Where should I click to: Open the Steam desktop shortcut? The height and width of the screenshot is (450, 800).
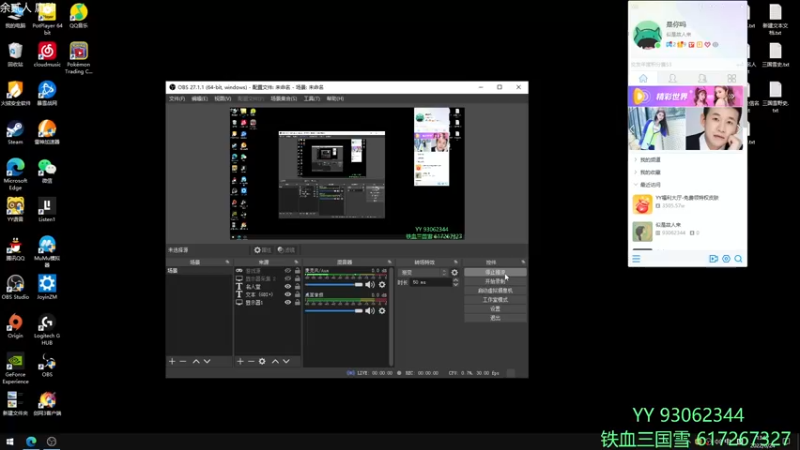15,132
